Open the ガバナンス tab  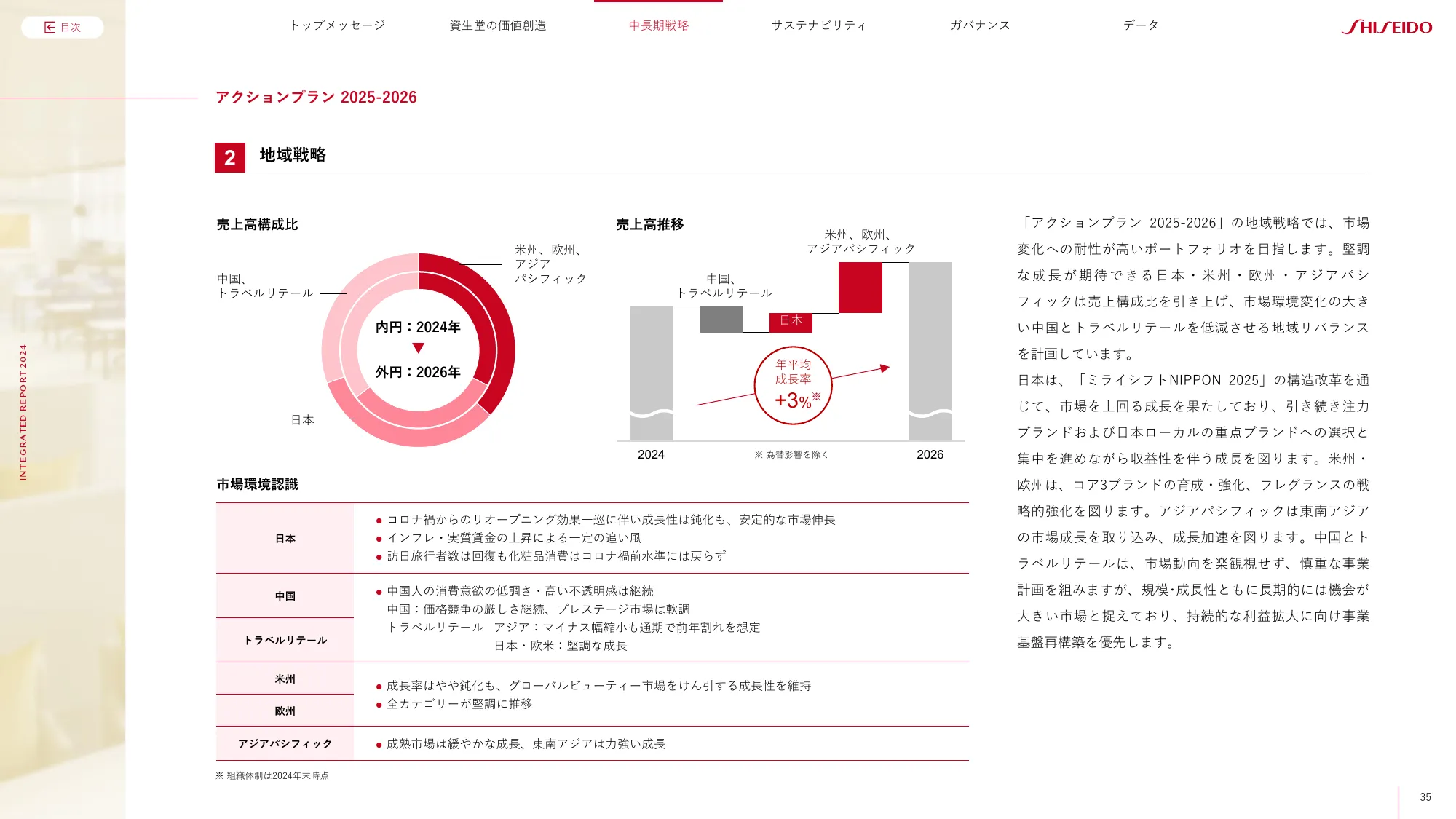click(980, 25)
